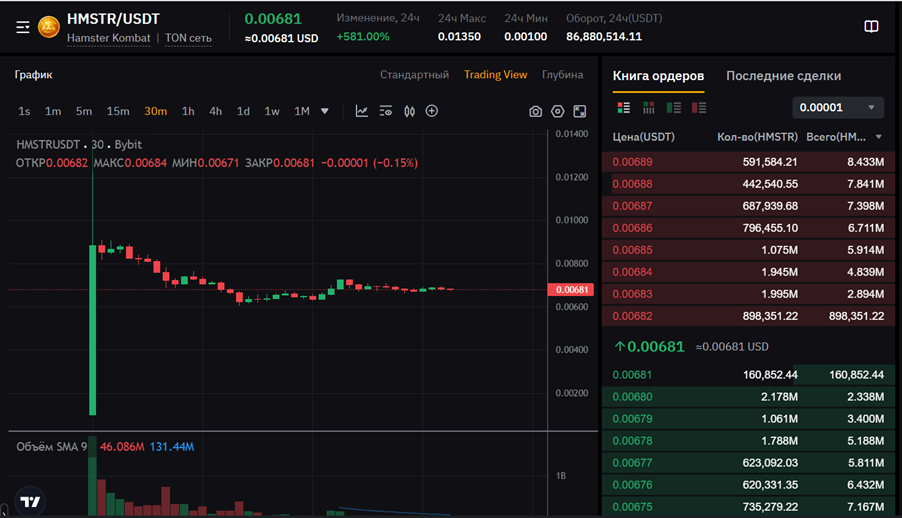Screen dimensions: 902x518
Task: Open chart settings hexagon icon
Action: 557,112
